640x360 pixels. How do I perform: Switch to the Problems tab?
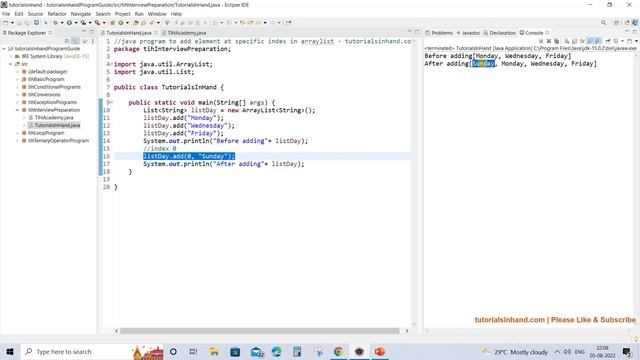(439, 33)
